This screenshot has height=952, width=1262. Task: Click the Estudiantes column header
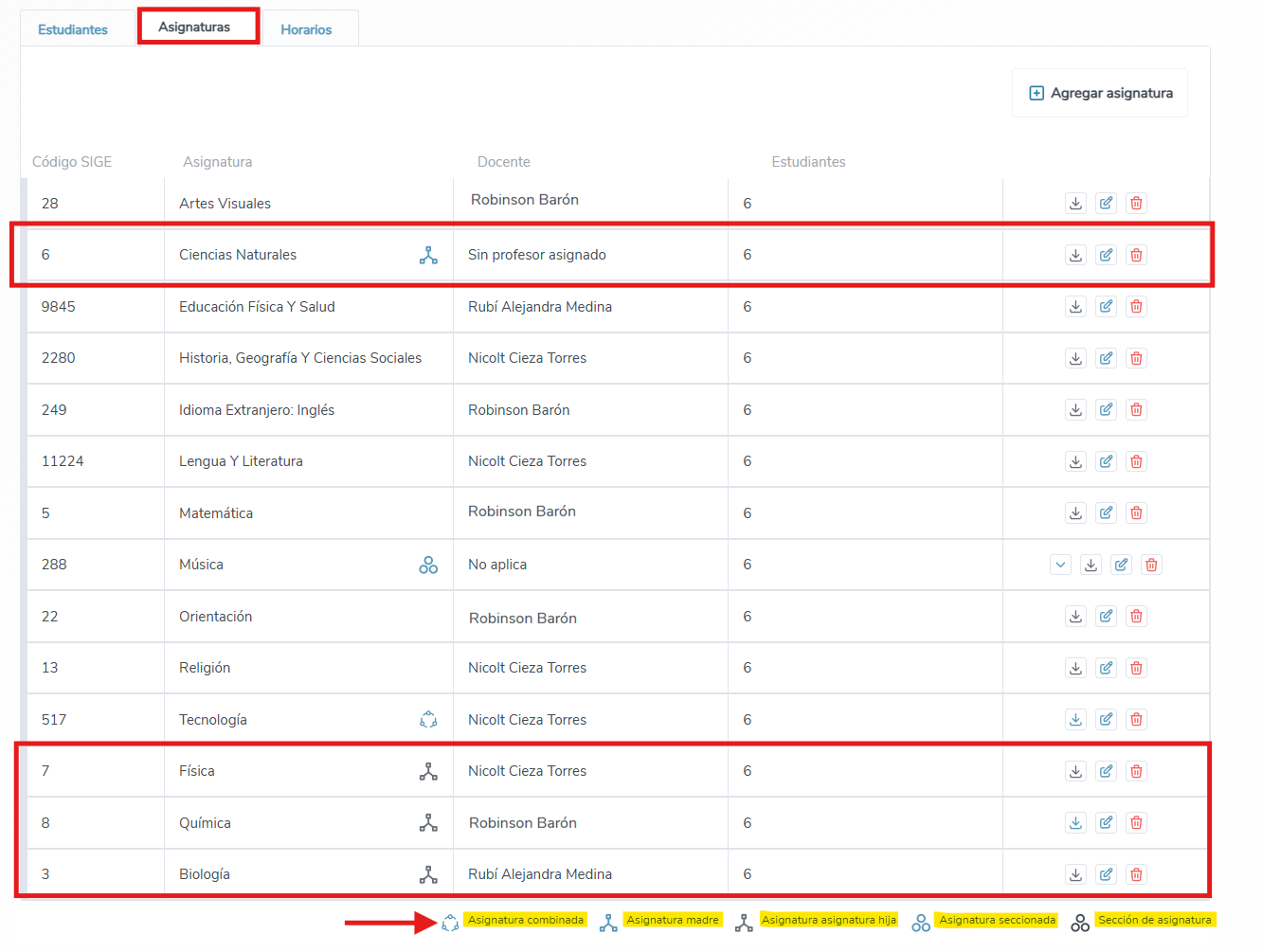coord(808,162)
